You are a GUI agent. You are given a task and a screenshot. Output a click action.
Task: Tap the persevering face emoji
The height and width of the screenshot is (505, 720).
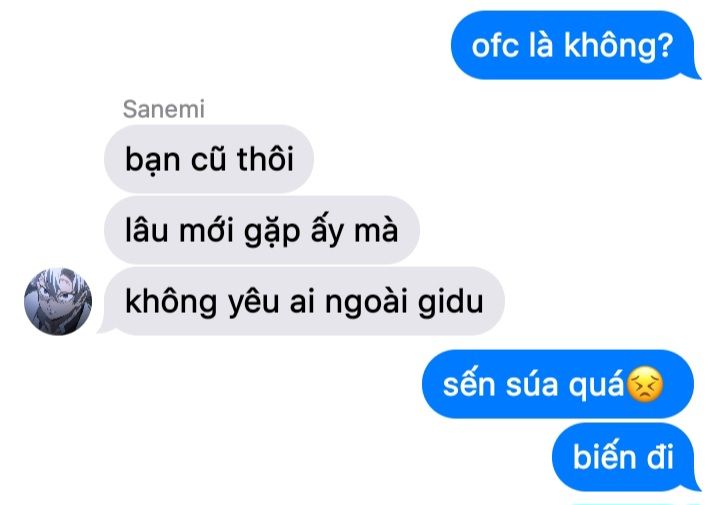point(645,385)
